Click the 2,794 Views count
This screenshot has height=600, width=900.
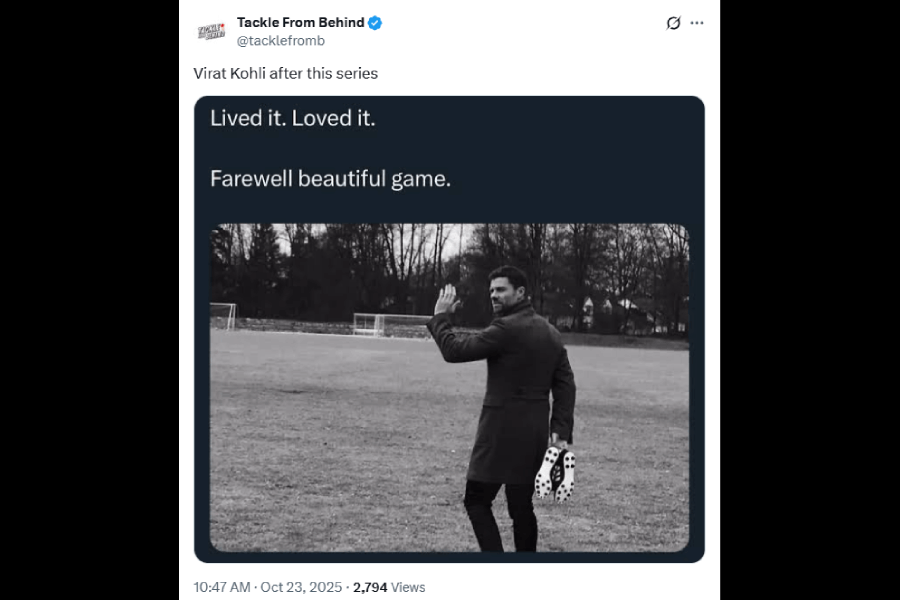[389, 587]
